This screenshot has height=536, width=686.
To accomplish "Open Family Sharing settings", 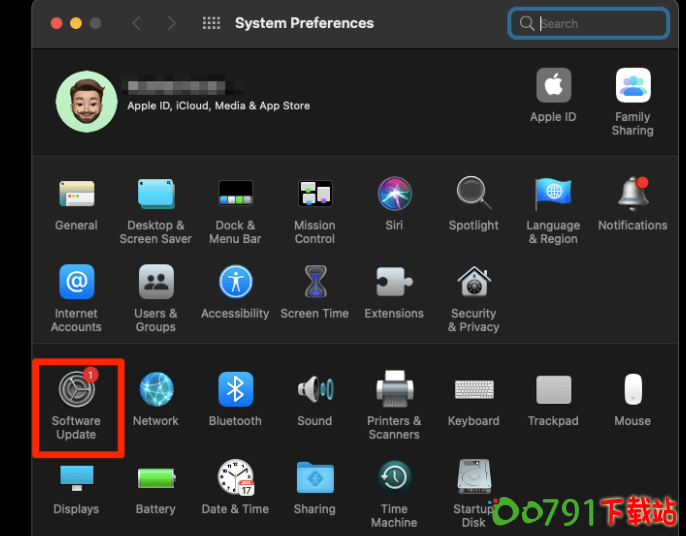I will [x=632, y=87].
